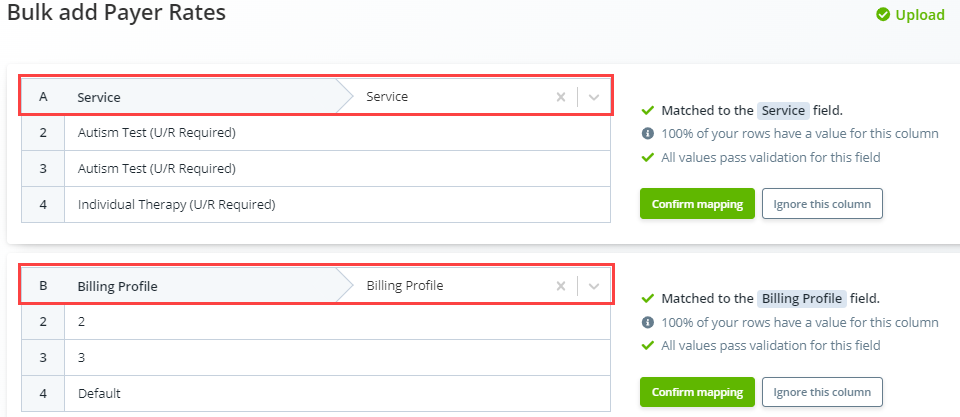Clear the Billing Profile mapping with X

[561, 286]
